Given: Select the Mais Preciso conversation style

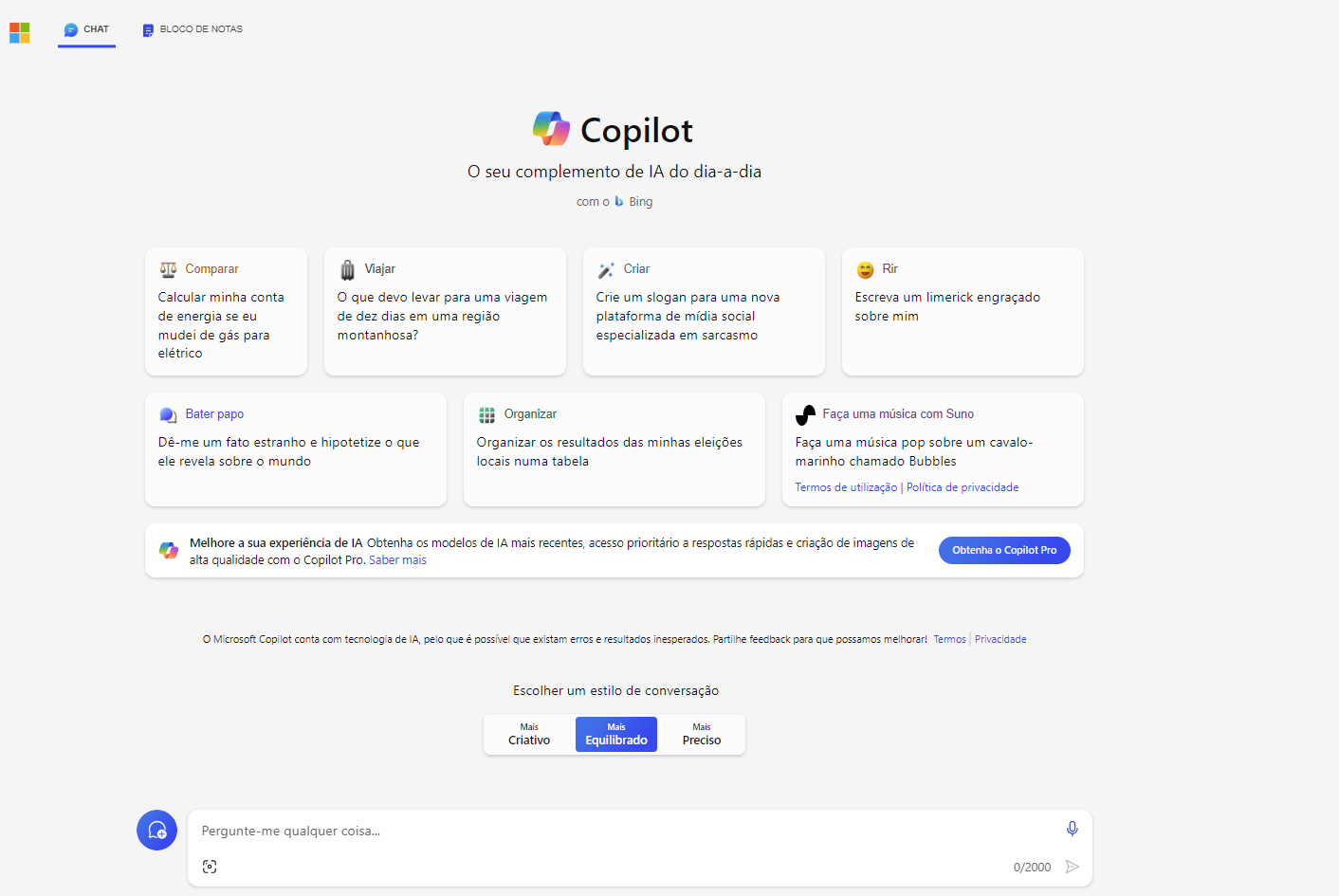Looking at the screenshot, I should pos(701,734).
